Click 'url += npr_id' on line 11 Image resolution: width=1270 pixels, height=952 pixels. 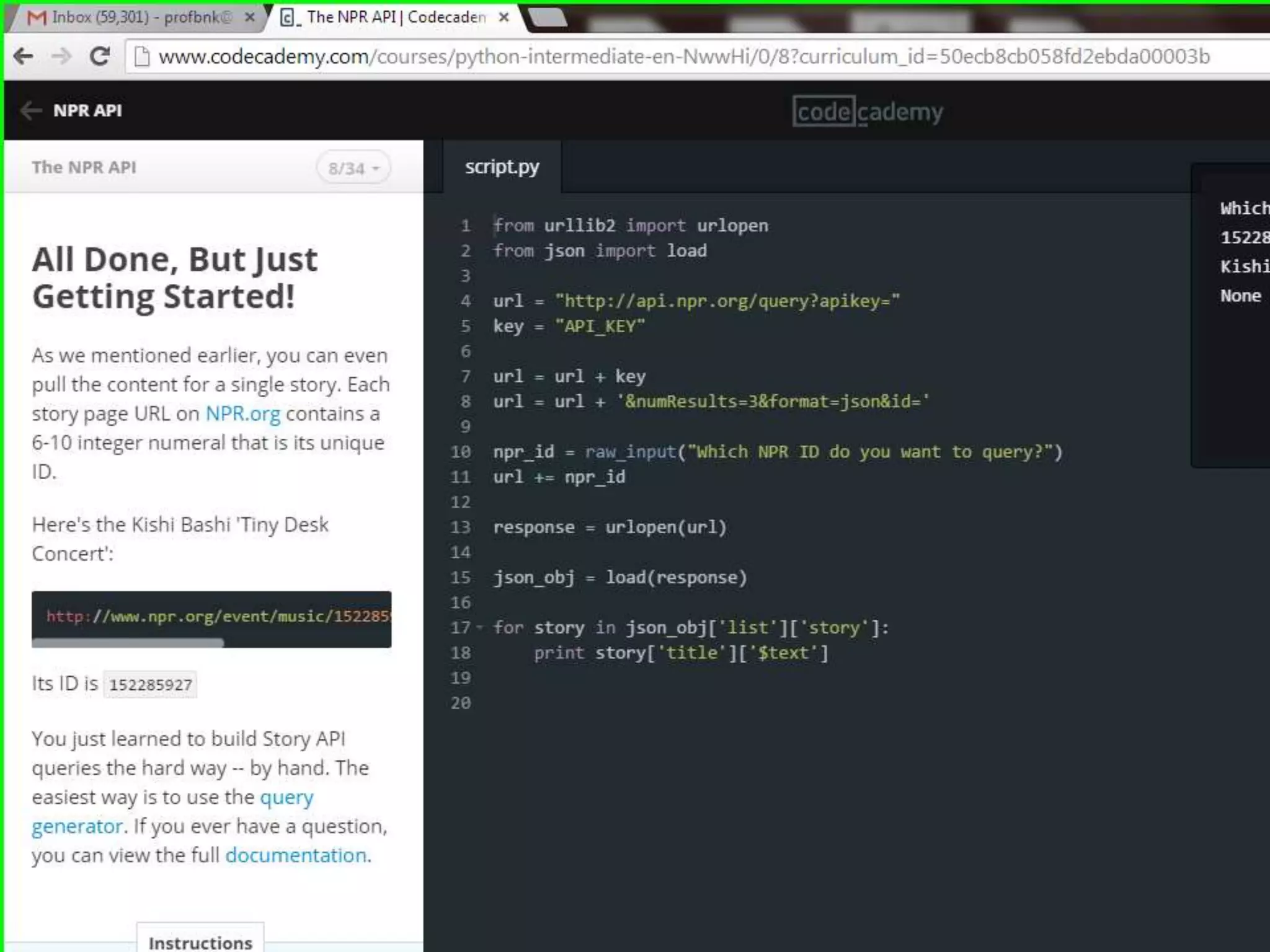click(x=559, y=477)
